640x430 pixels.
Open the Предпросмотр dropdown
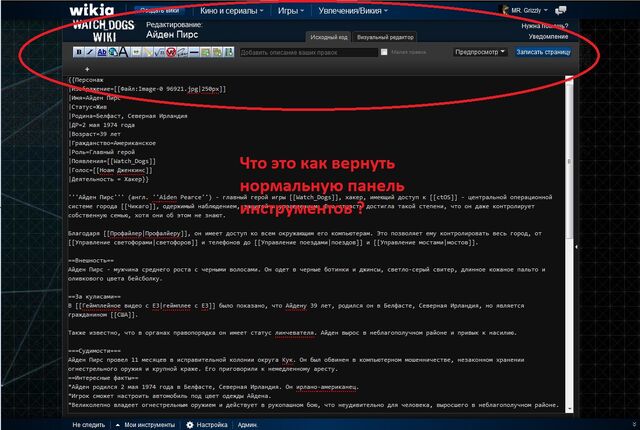point(480,52)
